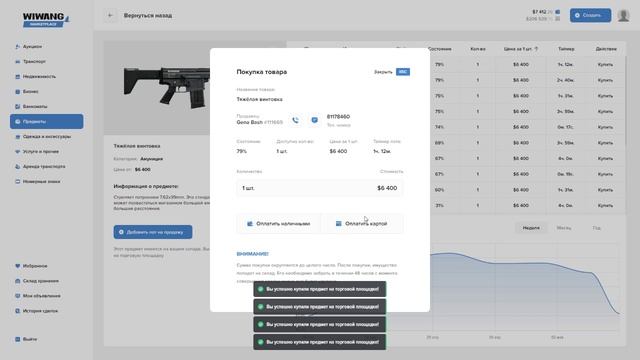Open Избранное heart icon

point(18,266)
